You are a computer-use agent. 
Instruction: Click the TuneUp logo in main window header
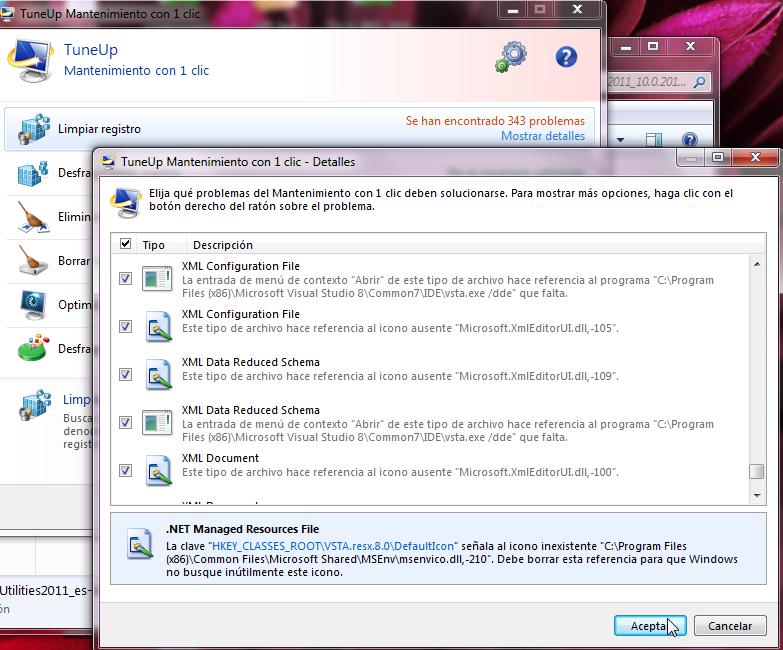30,60
